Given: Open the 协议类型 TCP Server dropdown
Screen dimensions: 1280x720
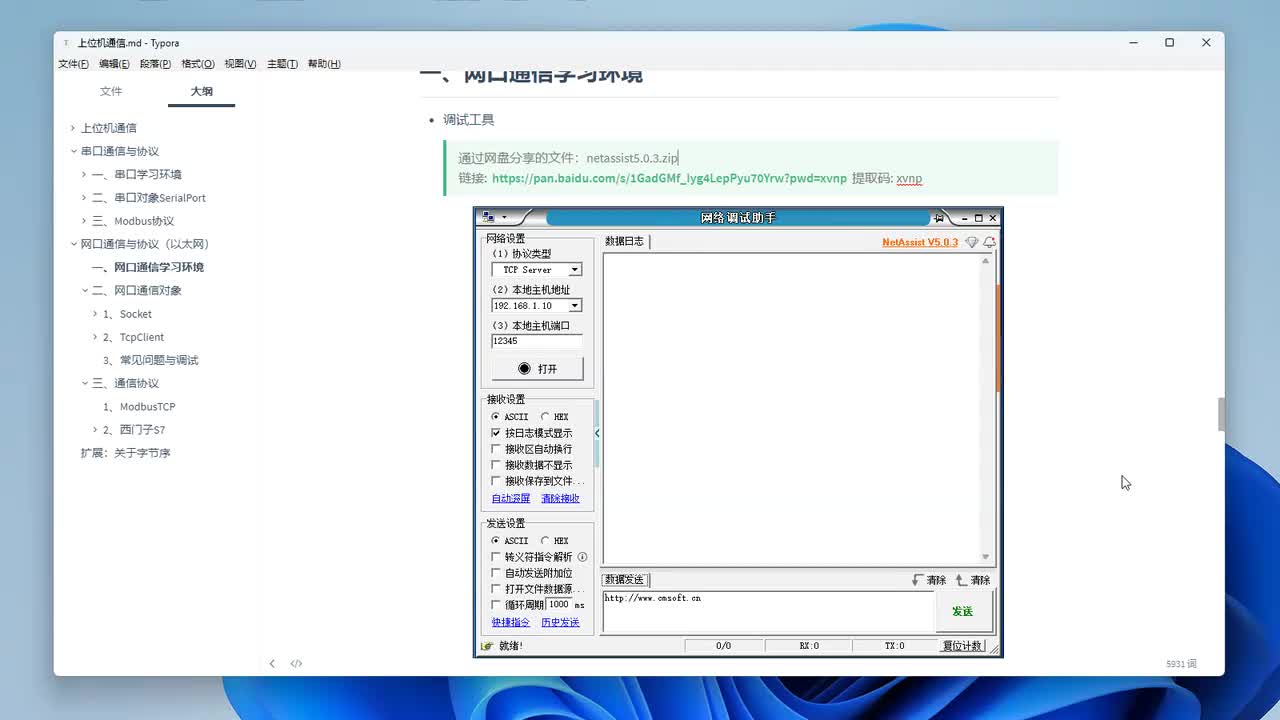Looking at the screenshot, I should [575, 270].
